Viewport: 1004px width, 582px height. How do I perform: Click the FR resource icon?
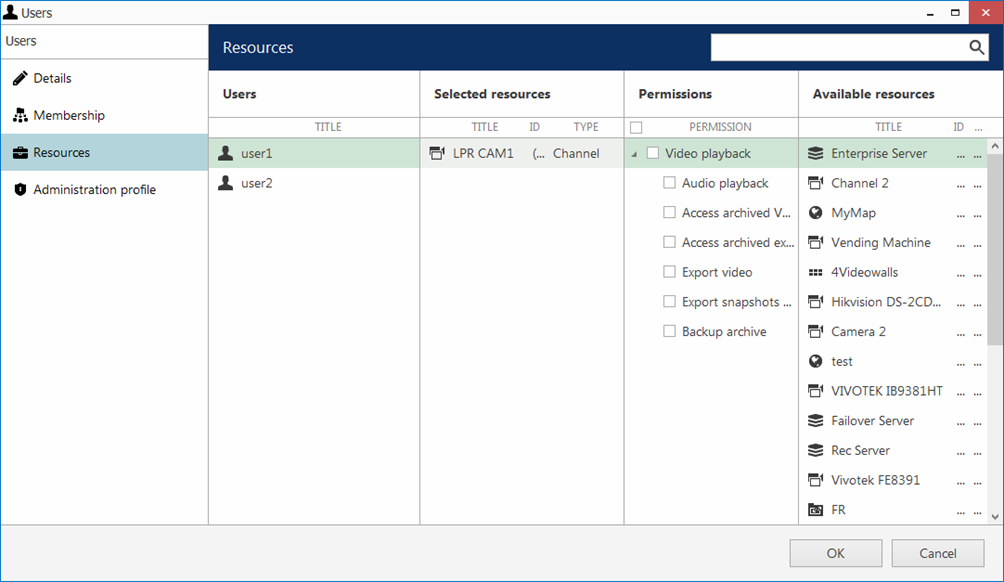(x=815, y=510)
